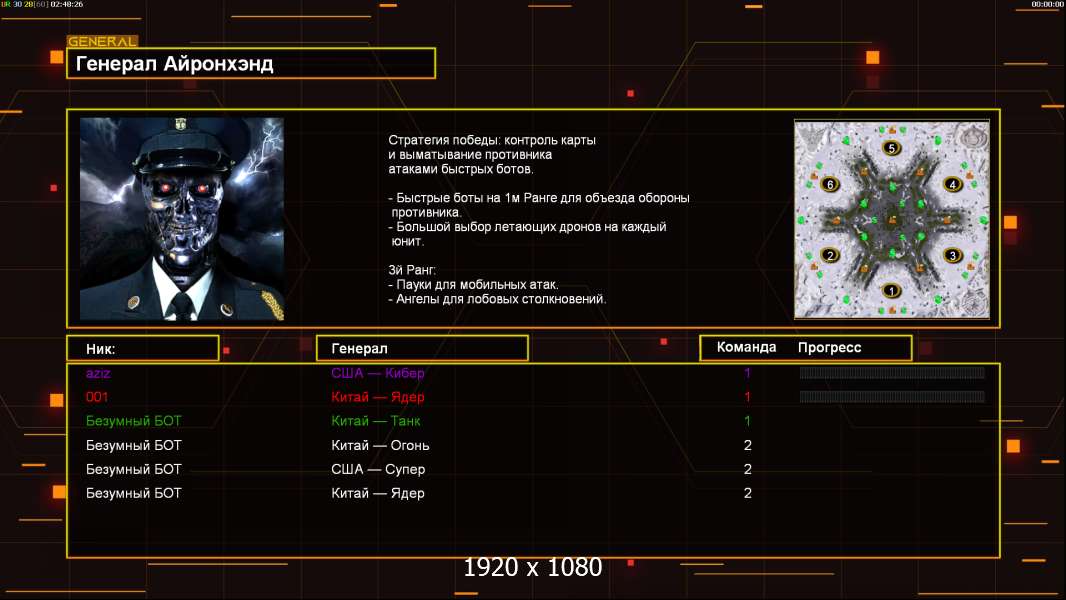The height and width of the screenshot is (600, 1066).
Task: Click team number 1 in Китай — Танк row
Action: click(x=747, y=421)
